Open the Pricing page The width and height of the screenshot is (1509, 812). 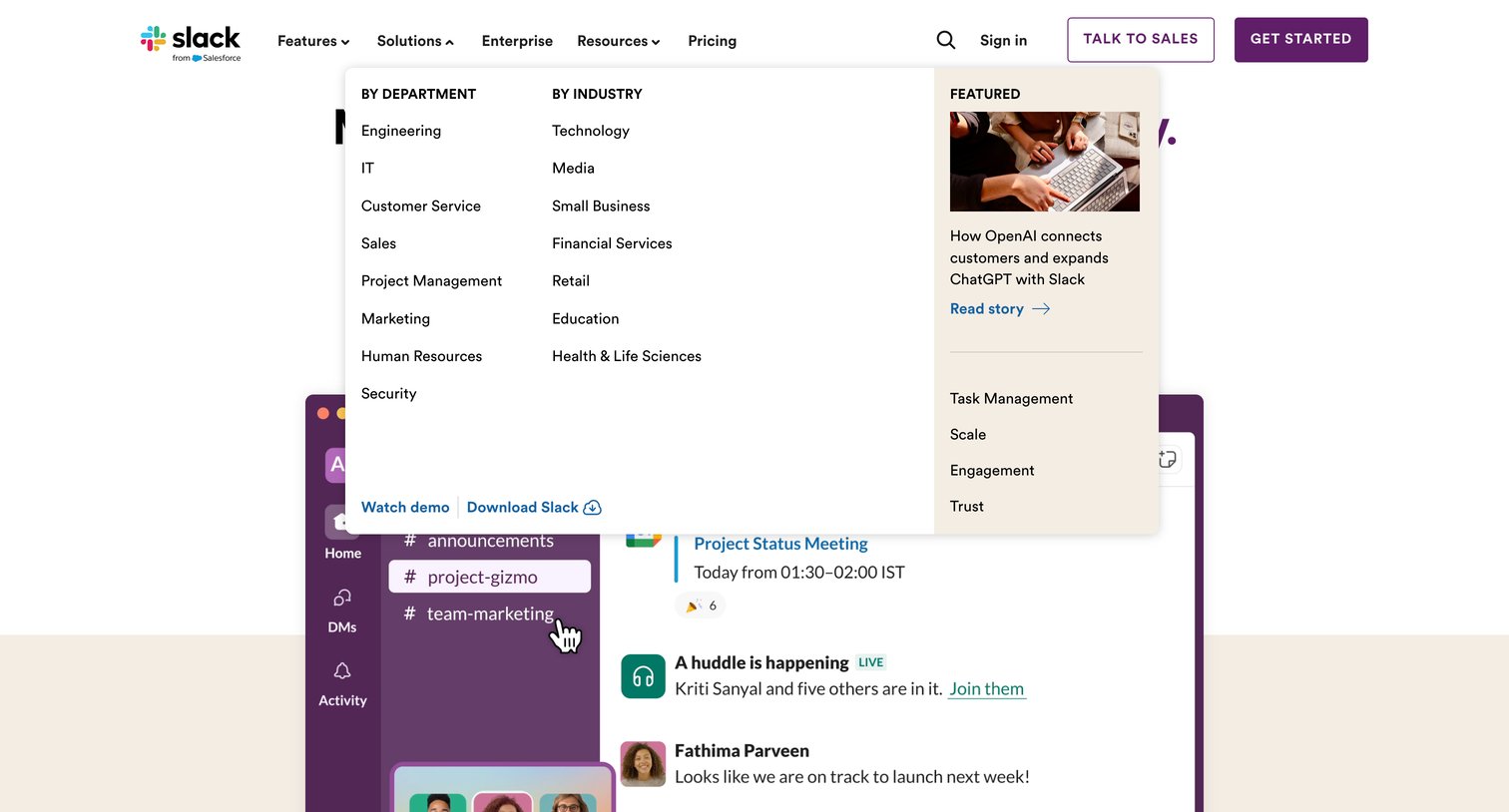712,41
